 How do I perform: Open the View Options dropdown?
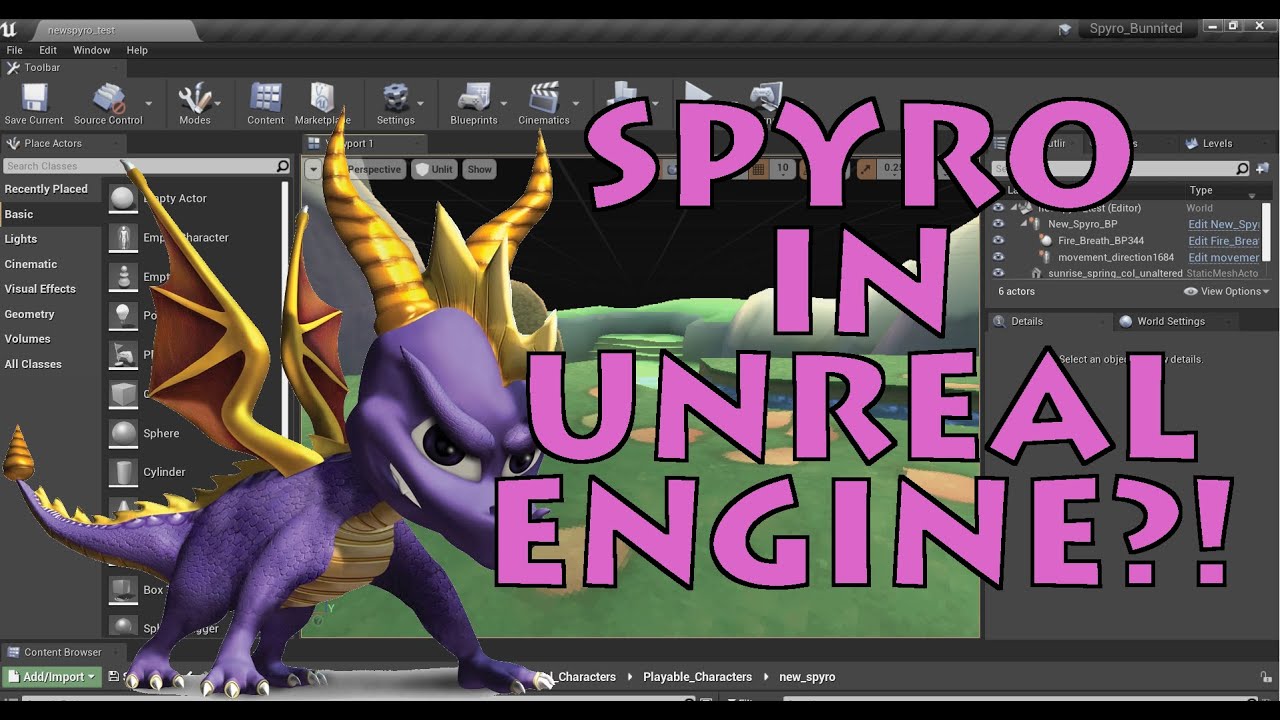pyautogui.click(x=1226, y=291)
